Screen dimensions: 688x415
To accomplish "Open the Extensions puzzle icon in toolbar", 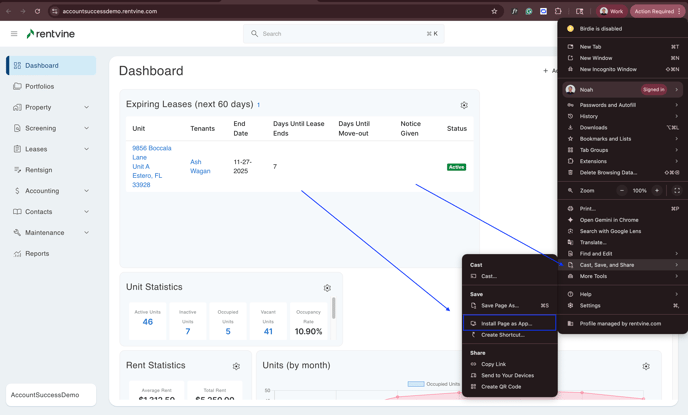I will (558, 11).
